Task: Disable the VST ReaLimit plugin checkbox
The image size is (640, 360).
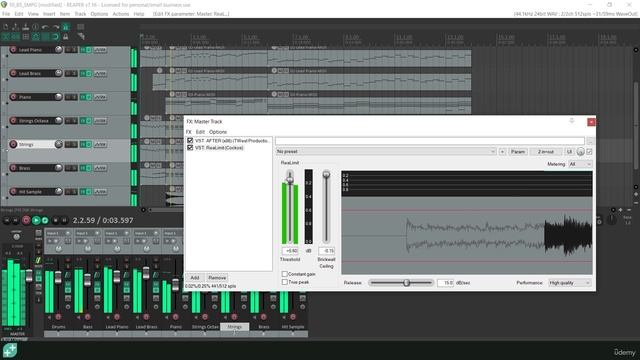Action: (190, 148)
